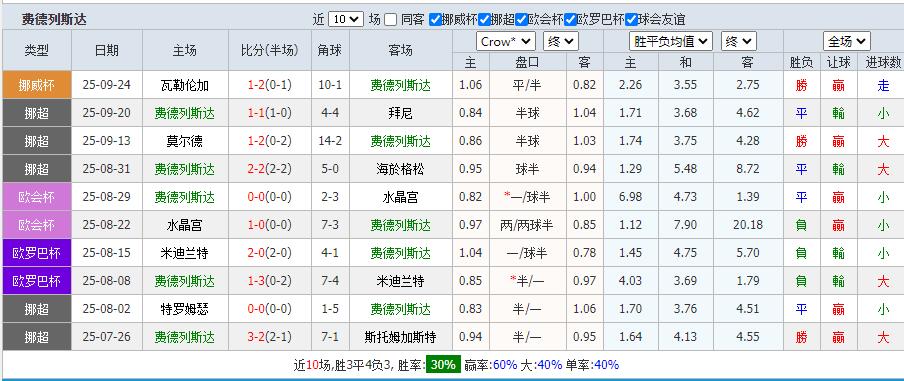Open the recent matches count dropdown showing 10

tap(346, 19)
